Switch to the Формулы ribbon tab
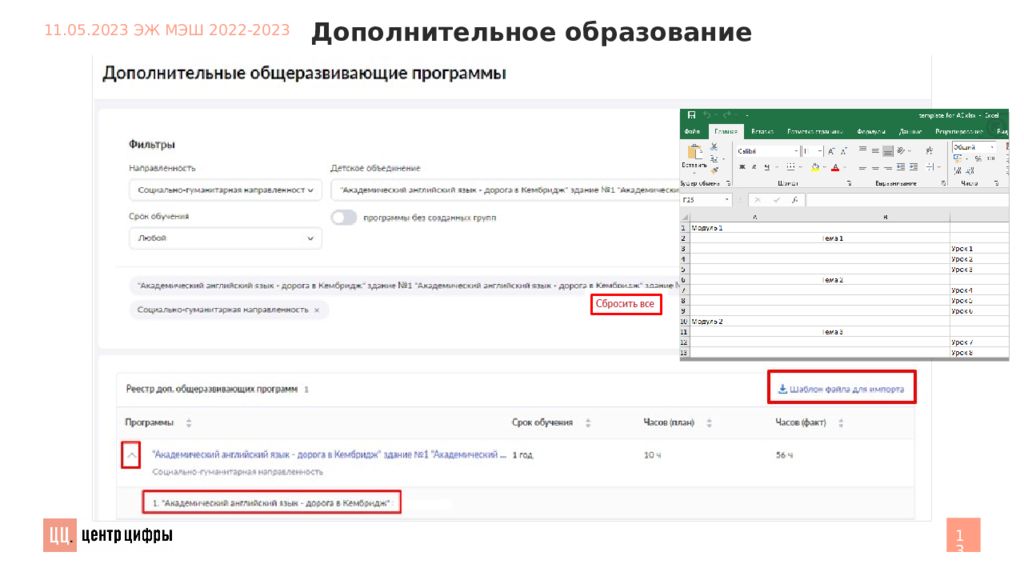The height and width of the screenshot is (576, 1024). [x=871, y=131]
